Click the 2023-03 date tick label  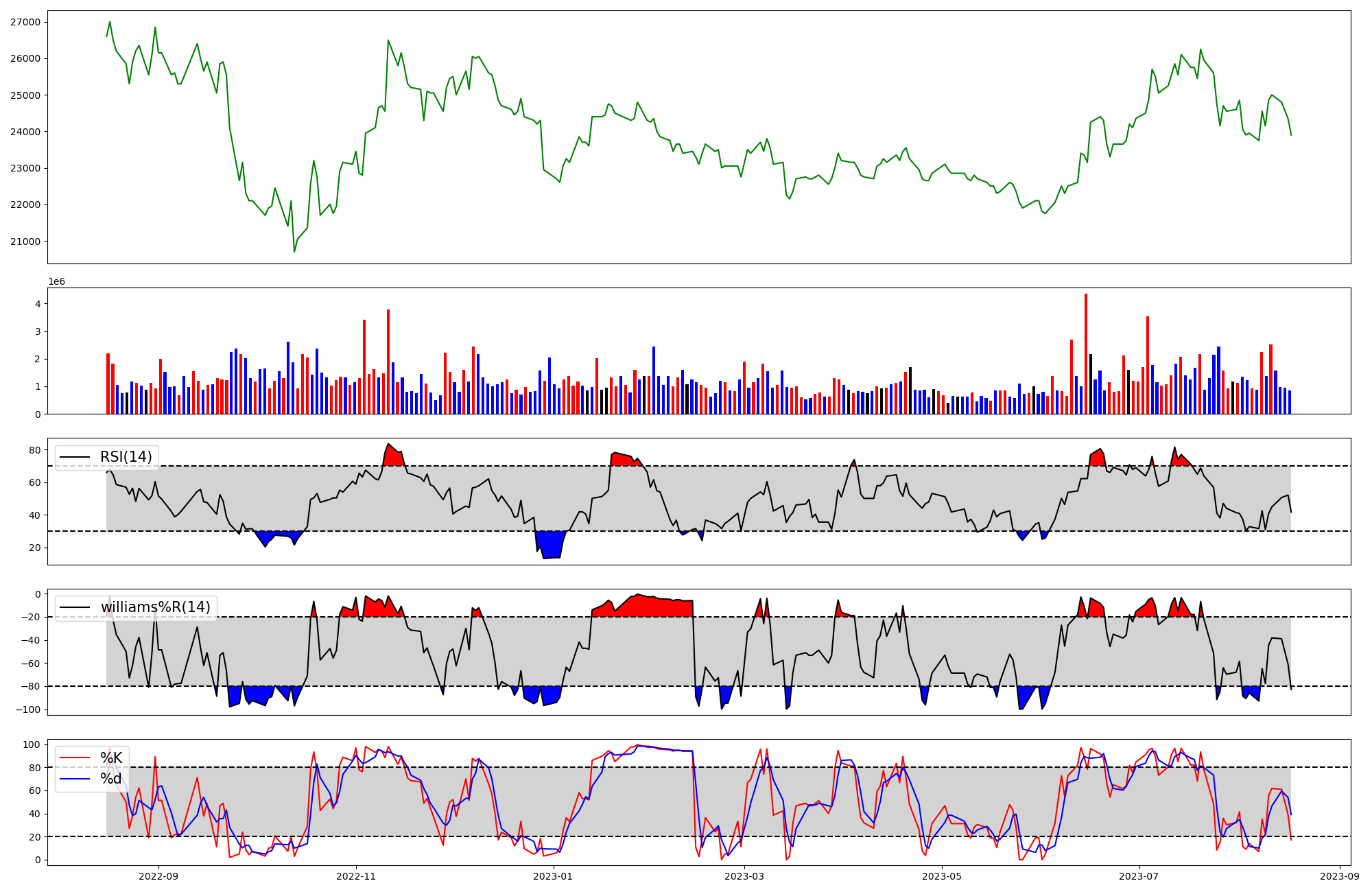pos(744,876)
